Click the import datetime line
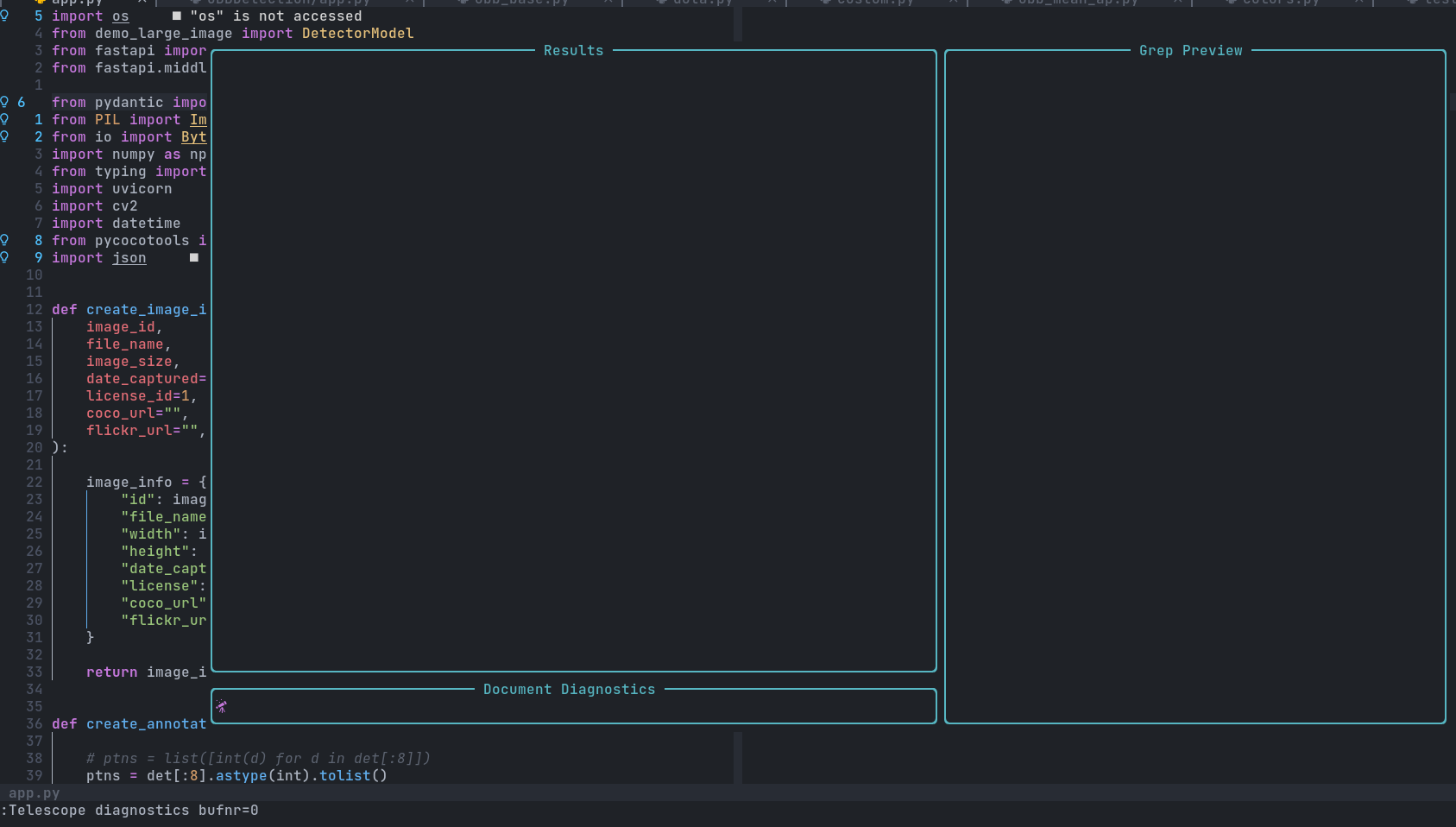This screenshot has width=1456, height=827. (x=117, y=223)
